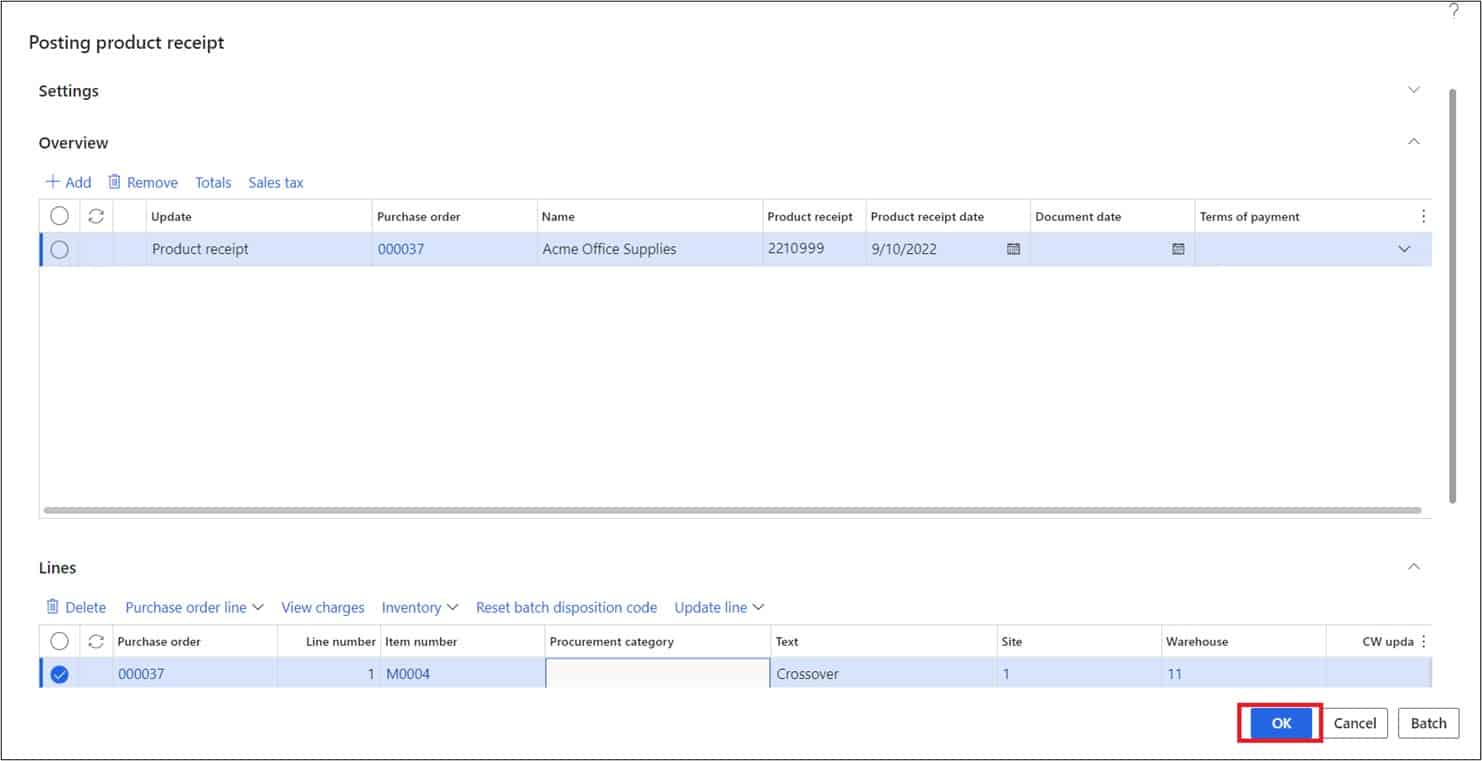This screenshot has height=761, width=1482.
Task: Open column options ellipsis in Overview grid
Action: tap(1423, 215)
